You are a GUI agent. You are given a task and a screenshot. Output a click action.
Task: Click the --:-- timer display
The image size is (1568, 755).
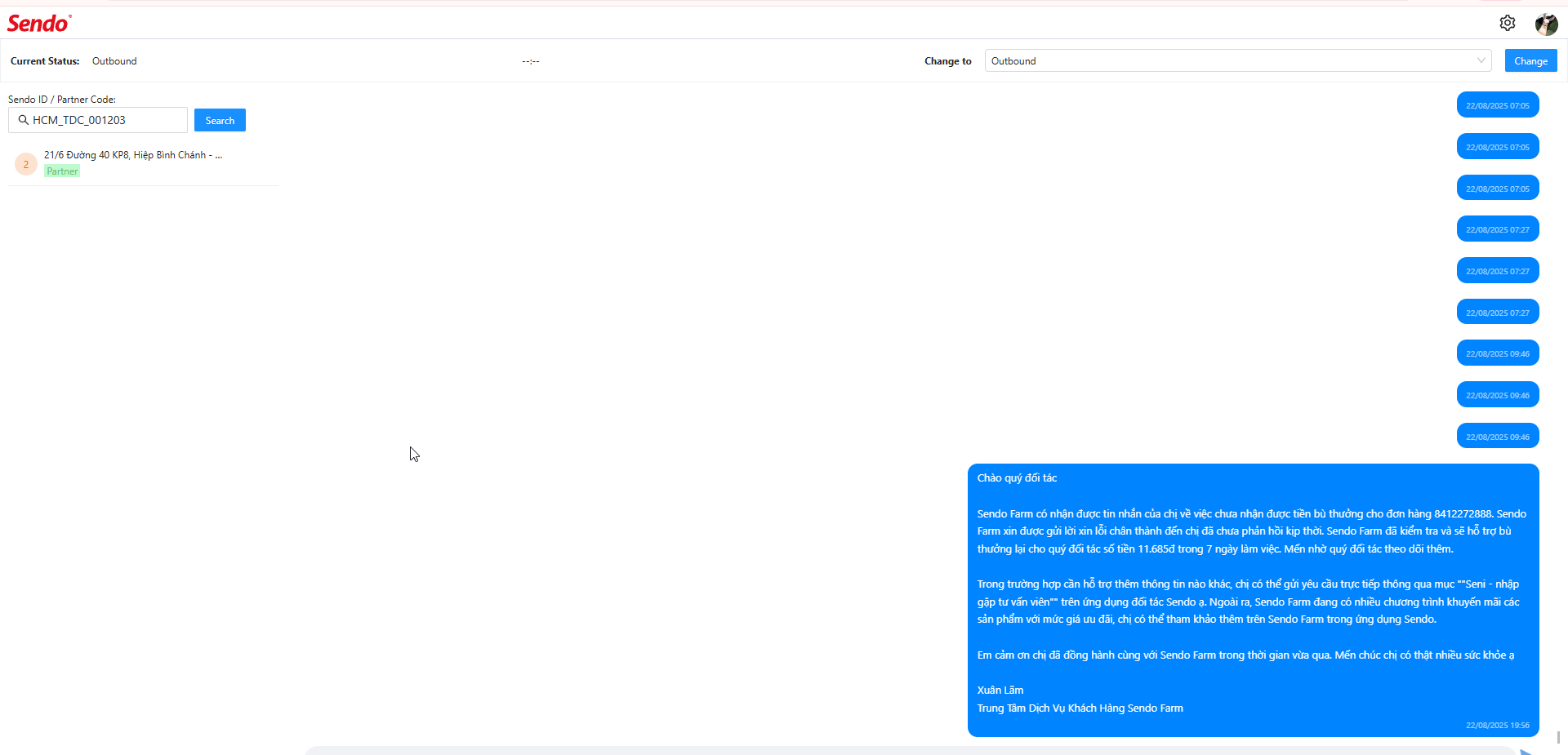point(531,61)
